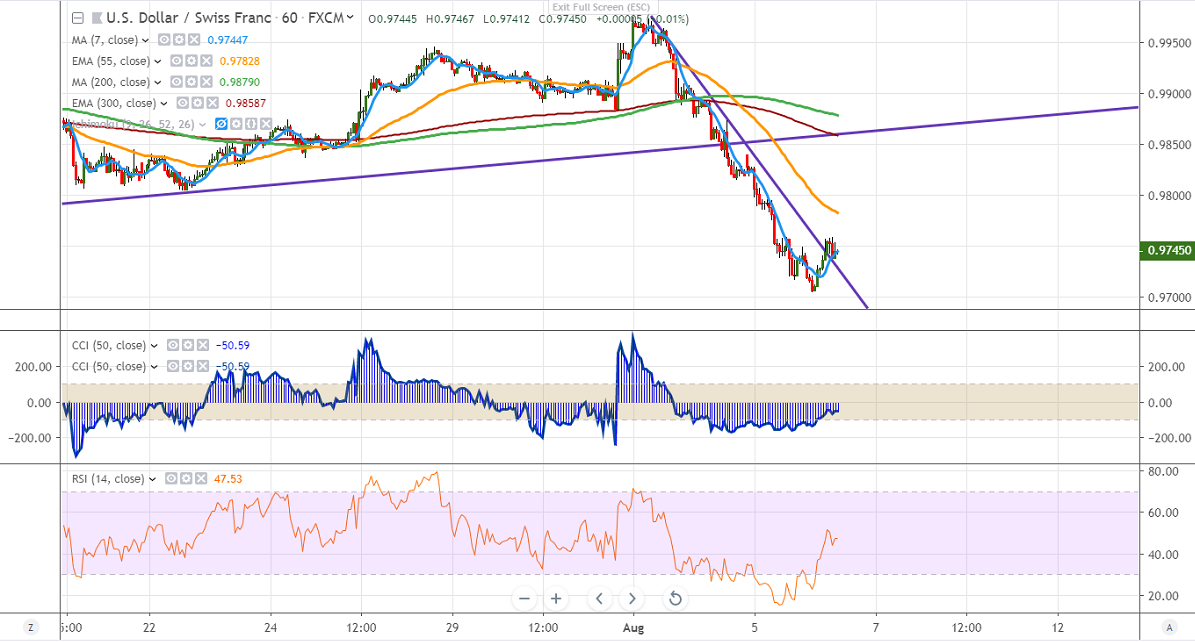Click the flag icon beside U.S. Dollar title
Viewport: 1195px width, 642px height.
point(97,18)
